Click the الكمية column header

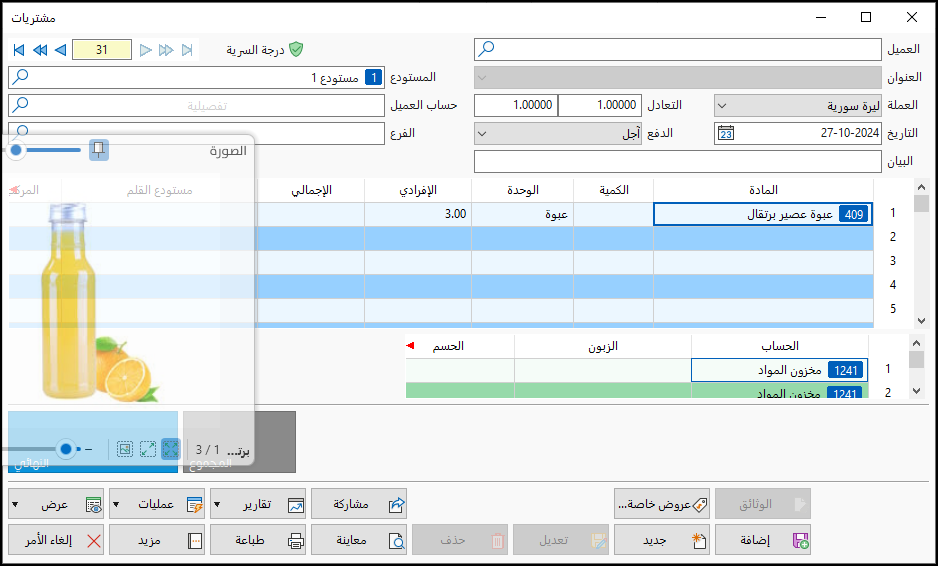(x=613, y=190)
